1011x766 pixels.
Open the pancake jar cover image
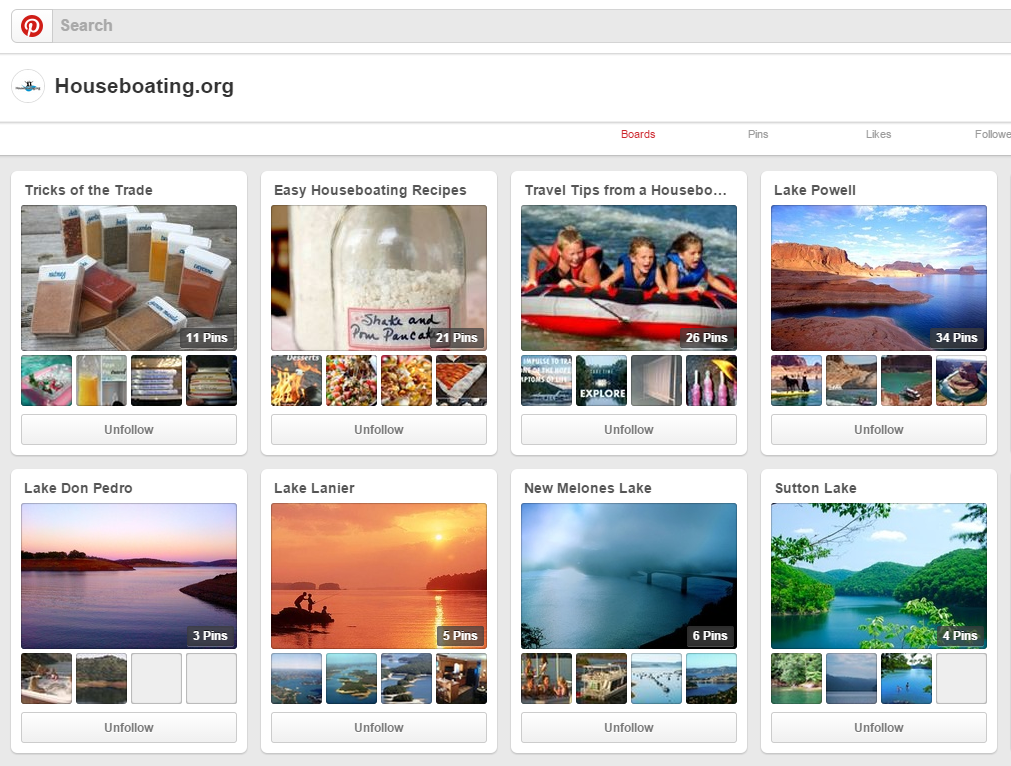click(x=378, y=278)
